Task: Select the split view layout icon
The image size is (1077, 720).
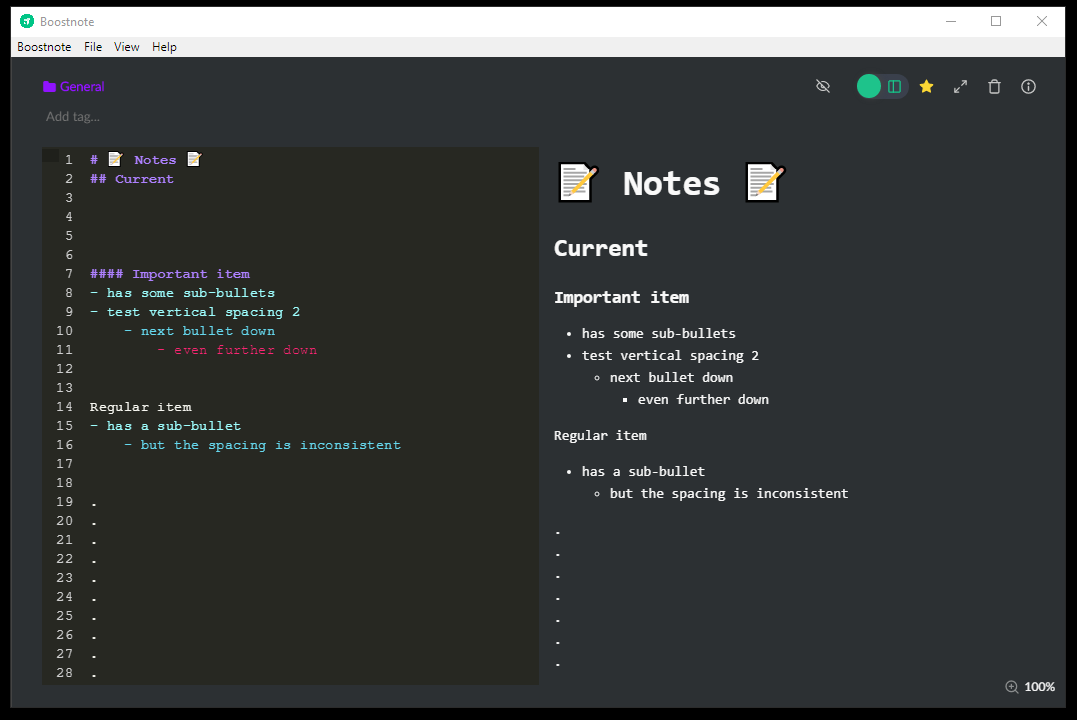Action: 894,87
